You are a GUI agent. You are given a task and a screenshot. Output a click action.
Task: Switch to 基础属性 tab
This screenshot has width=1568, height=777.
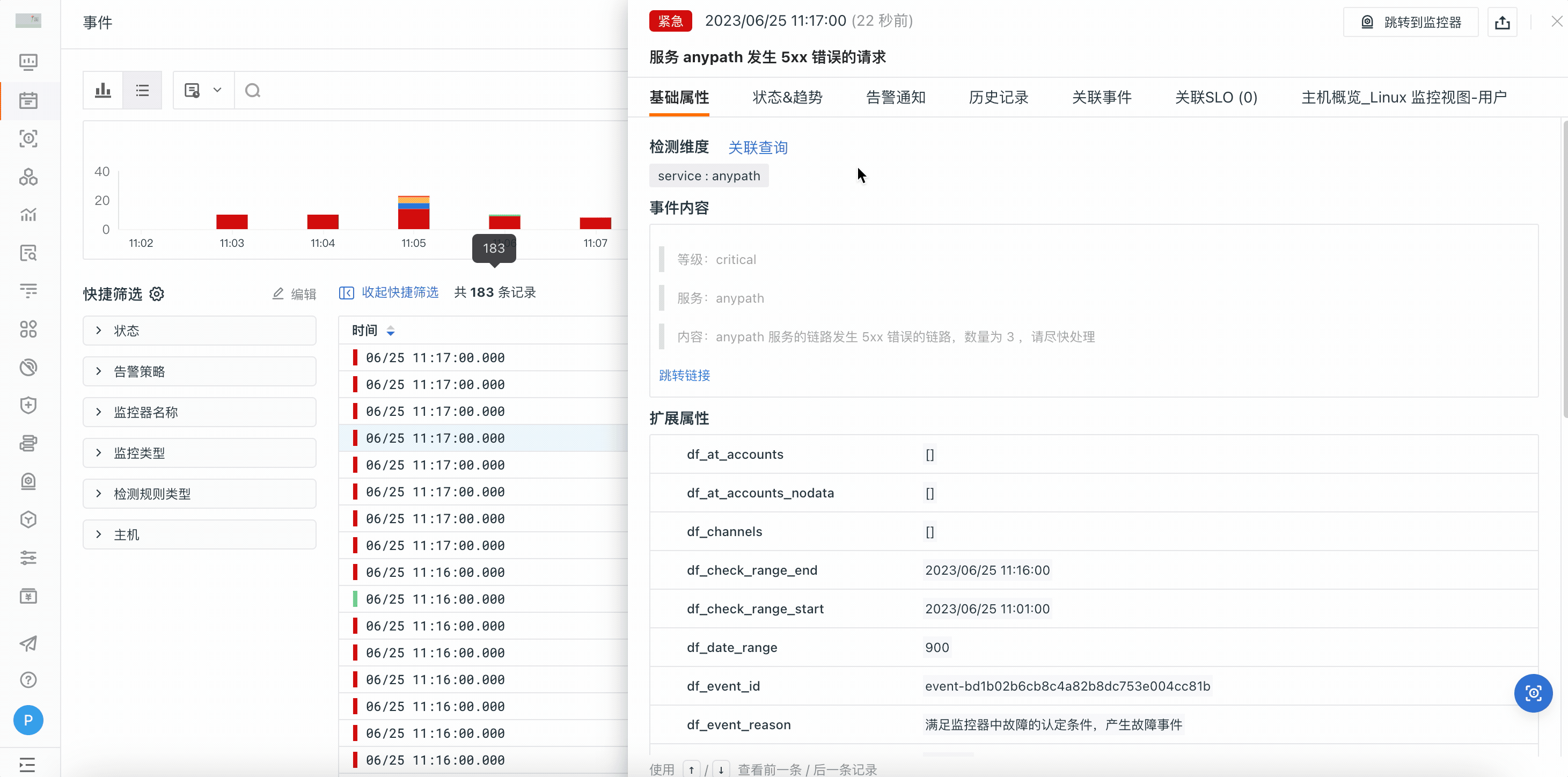click(x=679, y=97)
